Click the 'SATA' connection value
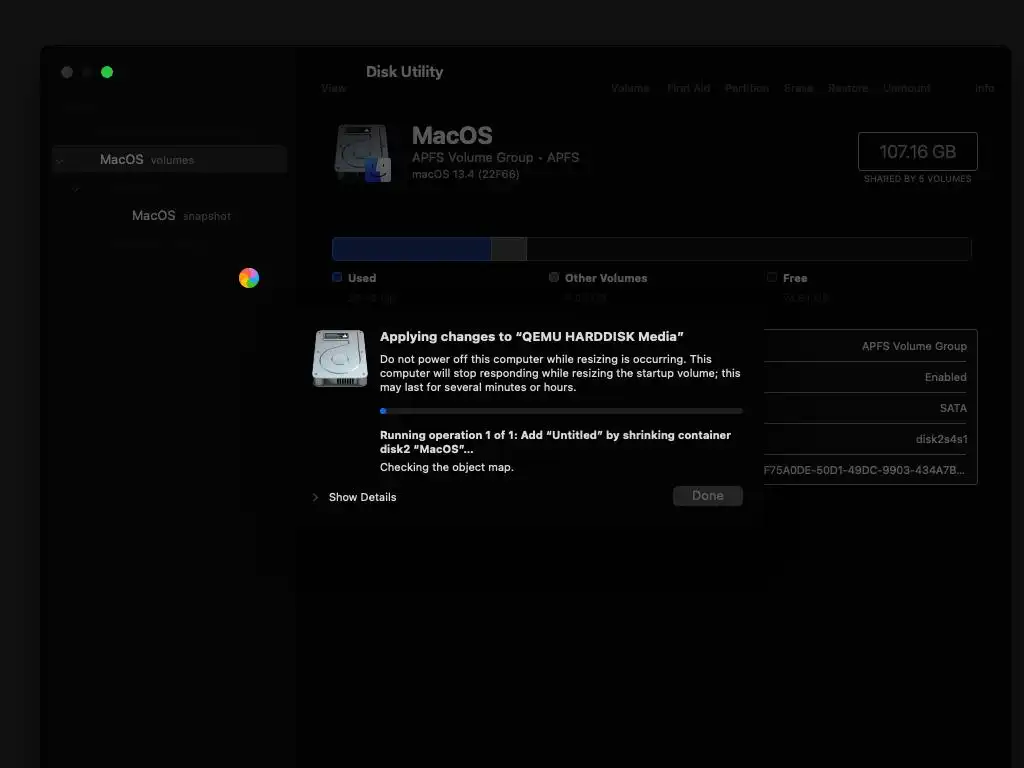The height and width of the screenshot is (768, 1024). point(953,408)
